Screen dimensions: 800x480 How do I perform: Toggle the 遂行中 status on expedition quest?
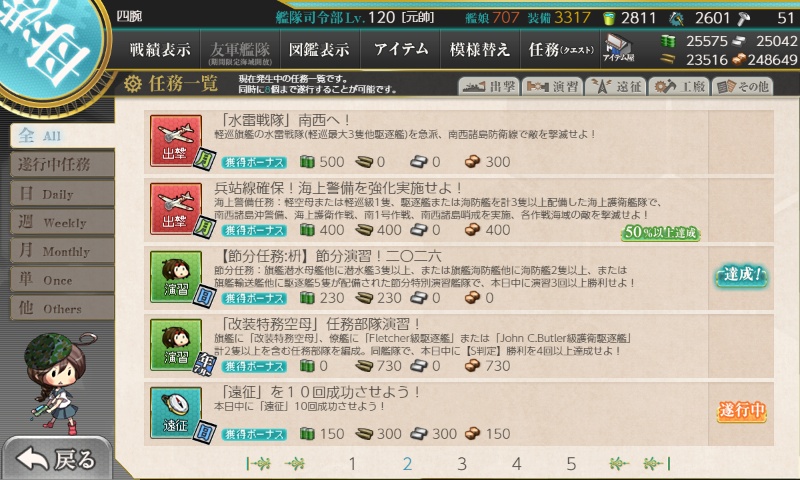point(741,410)
